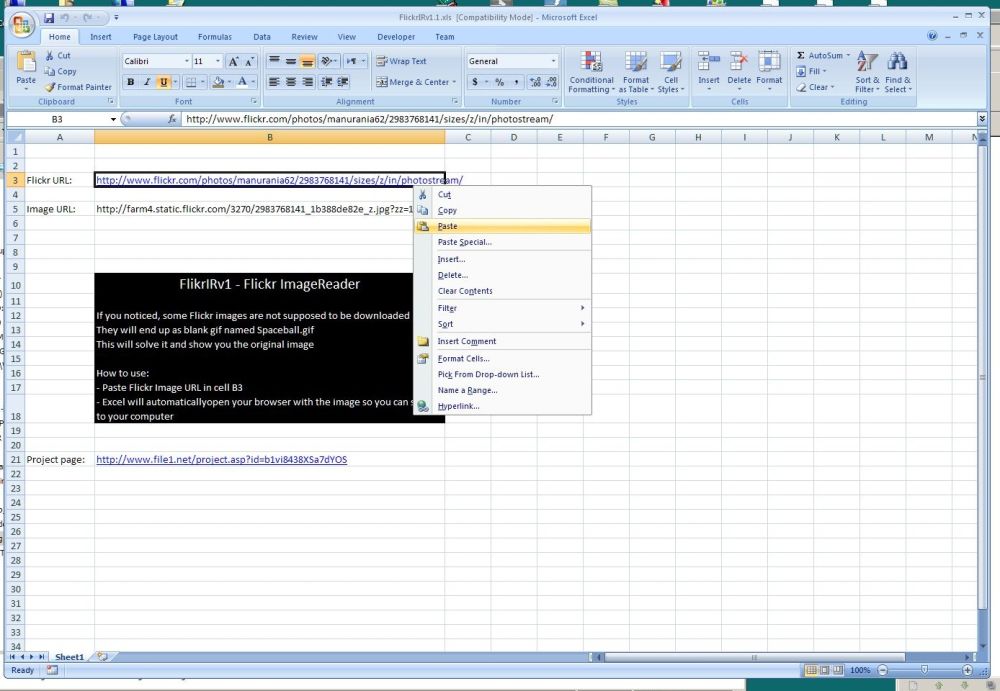This screenshot has width=1000, height=691.
Task: Open the Insert ribbon tab
Action: [x=101, y=37]
